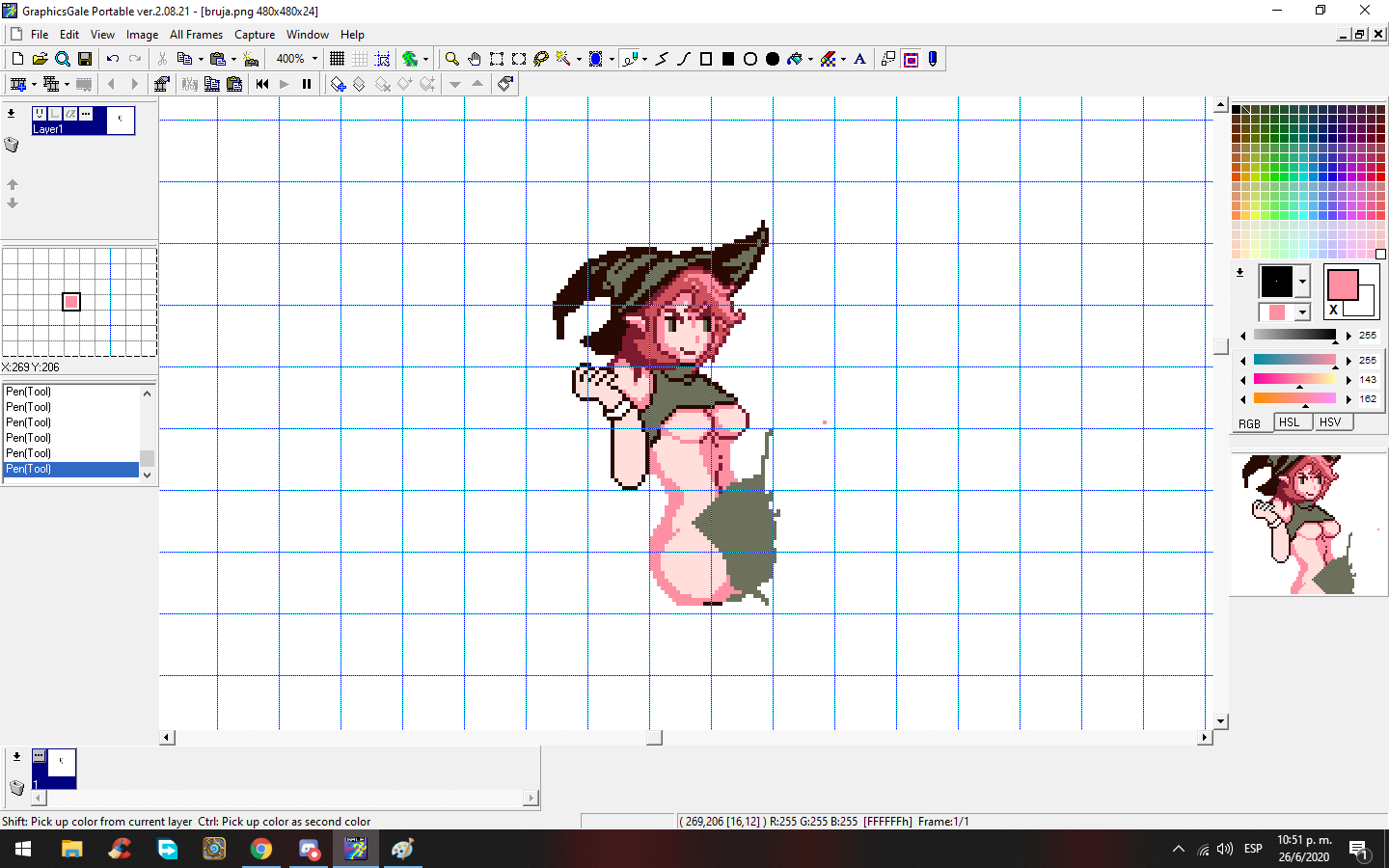1389x868 pixels.
Task: Select the Text tool
Action: coord(860,59)
